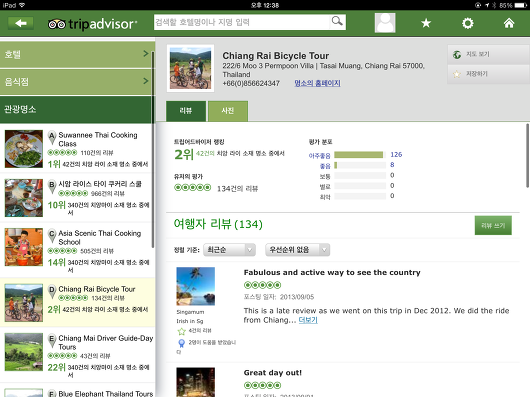
Task: Open Asia Scenic Thai Cooking School thumbnail
Action: coord(24,247)
